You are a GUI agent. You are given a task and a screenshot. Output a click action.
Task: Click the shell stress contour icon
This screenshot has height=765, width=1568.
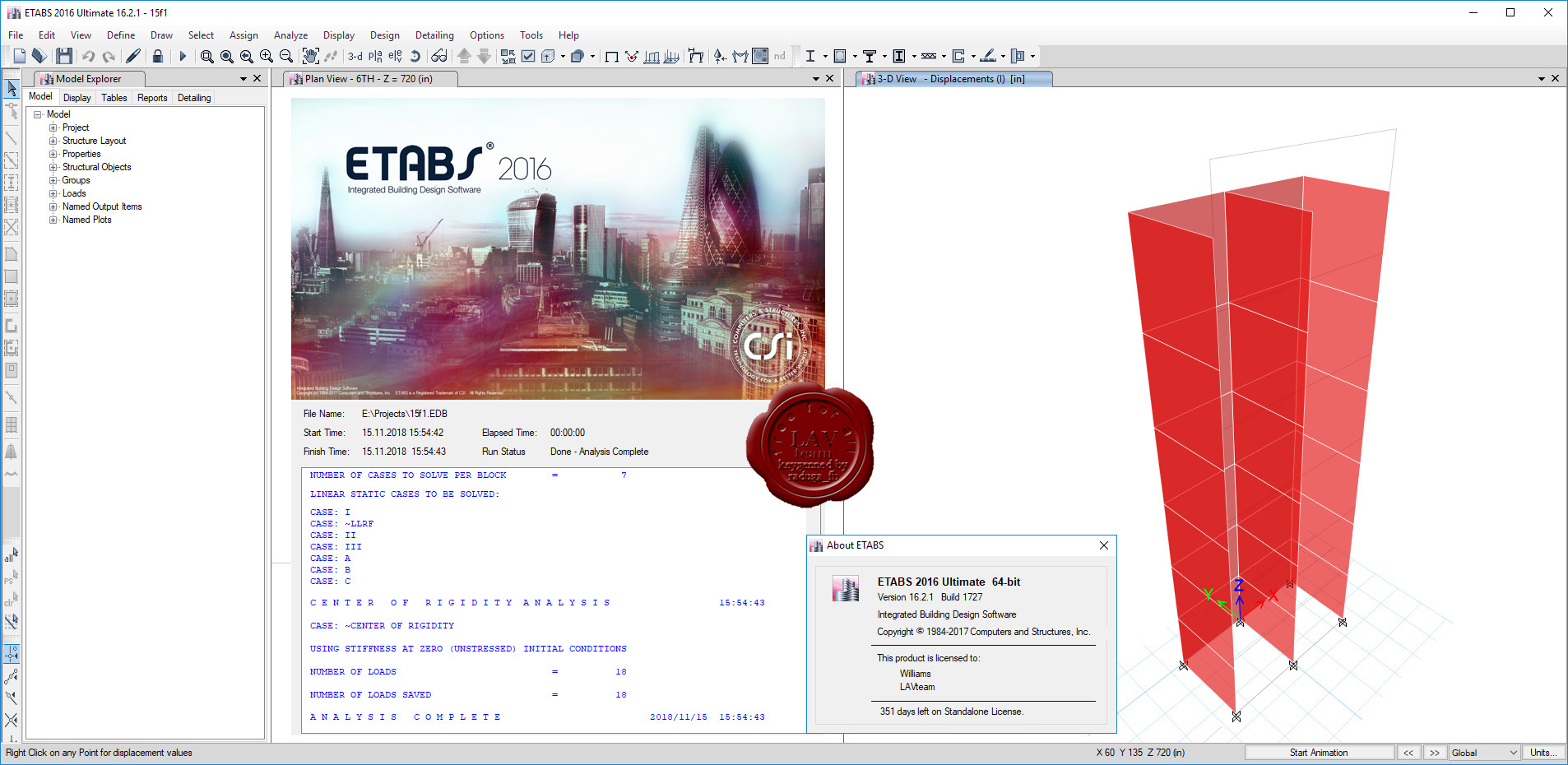point(760,56)
